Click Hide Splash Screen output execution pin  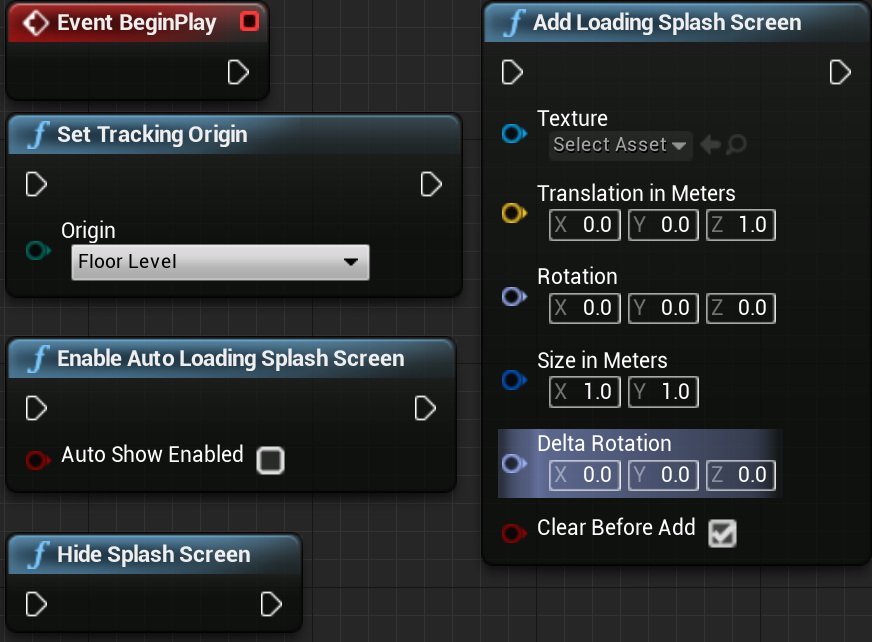271,604
